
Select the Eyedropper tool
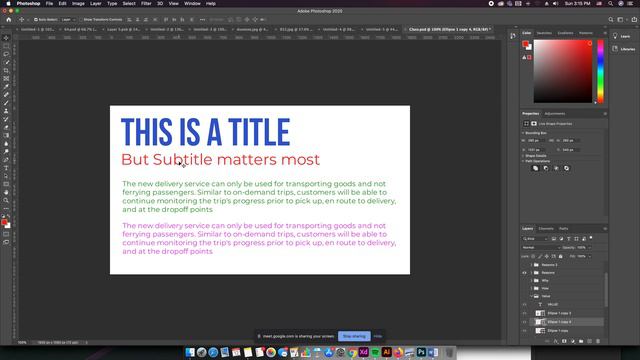[6, 87]
